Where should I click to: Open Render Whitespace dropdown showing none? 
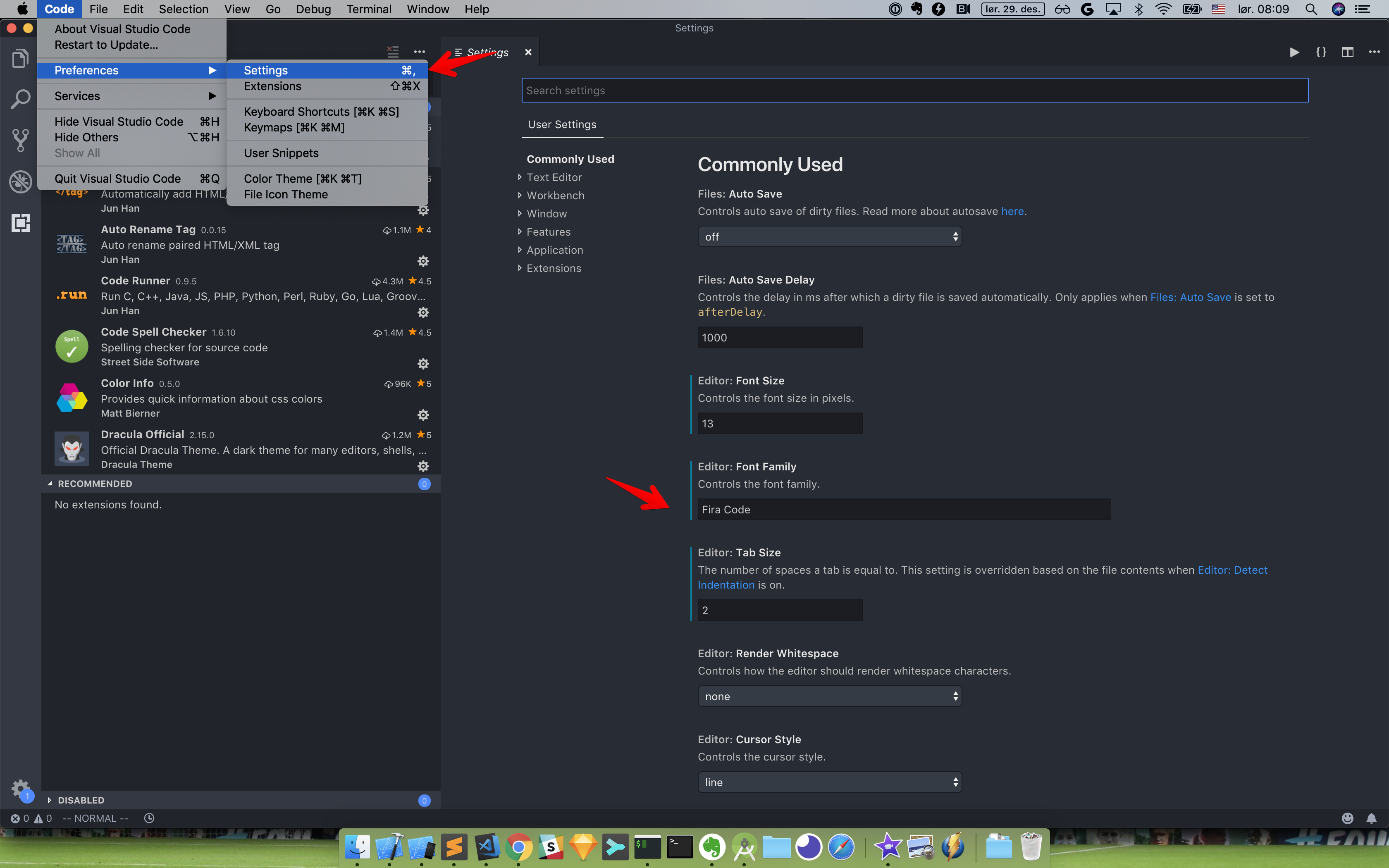pos(829,696)
